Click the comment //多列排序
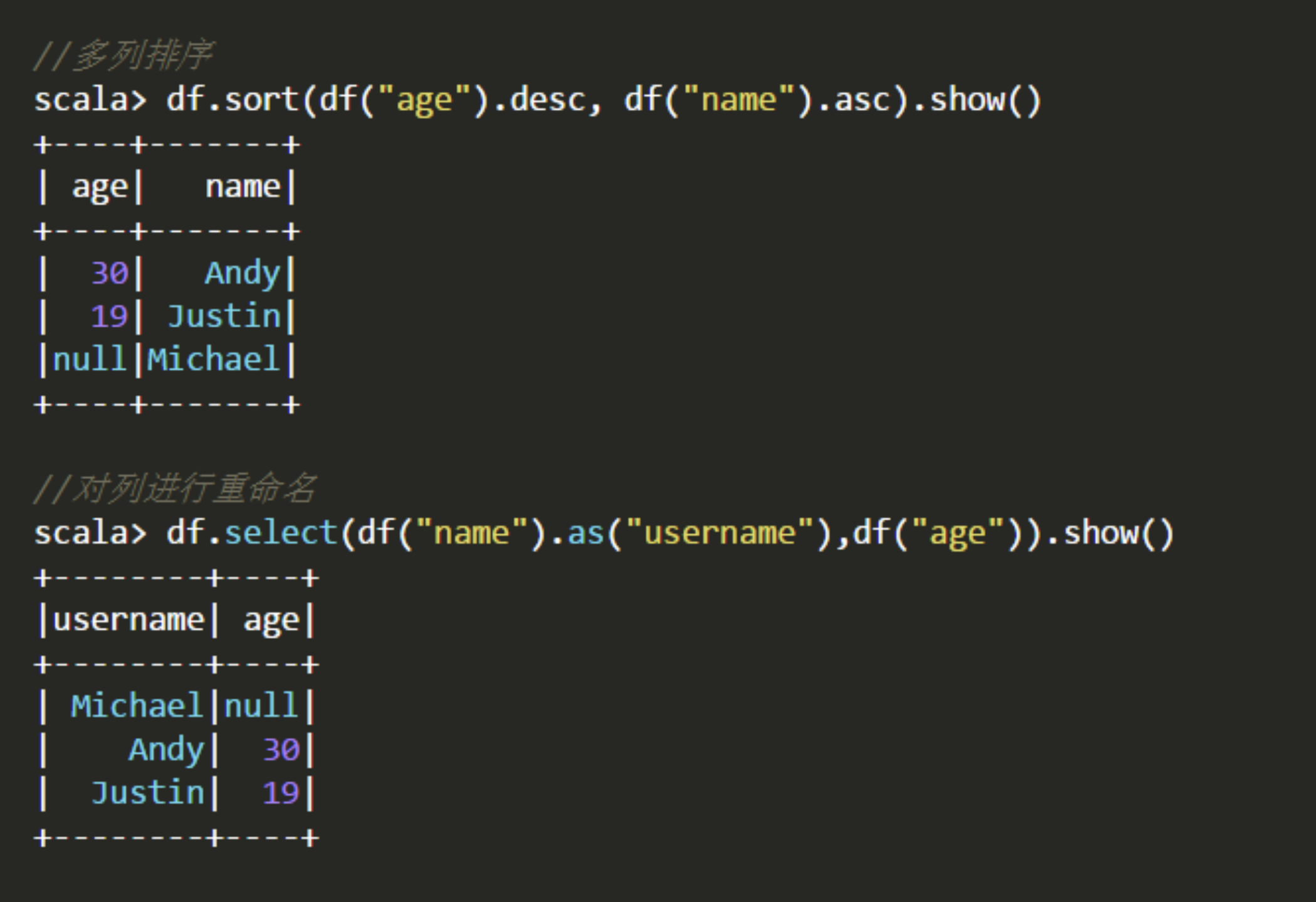Image resolution: width=1316 pixels, height=902 pixels. click(x=123, y=56)
